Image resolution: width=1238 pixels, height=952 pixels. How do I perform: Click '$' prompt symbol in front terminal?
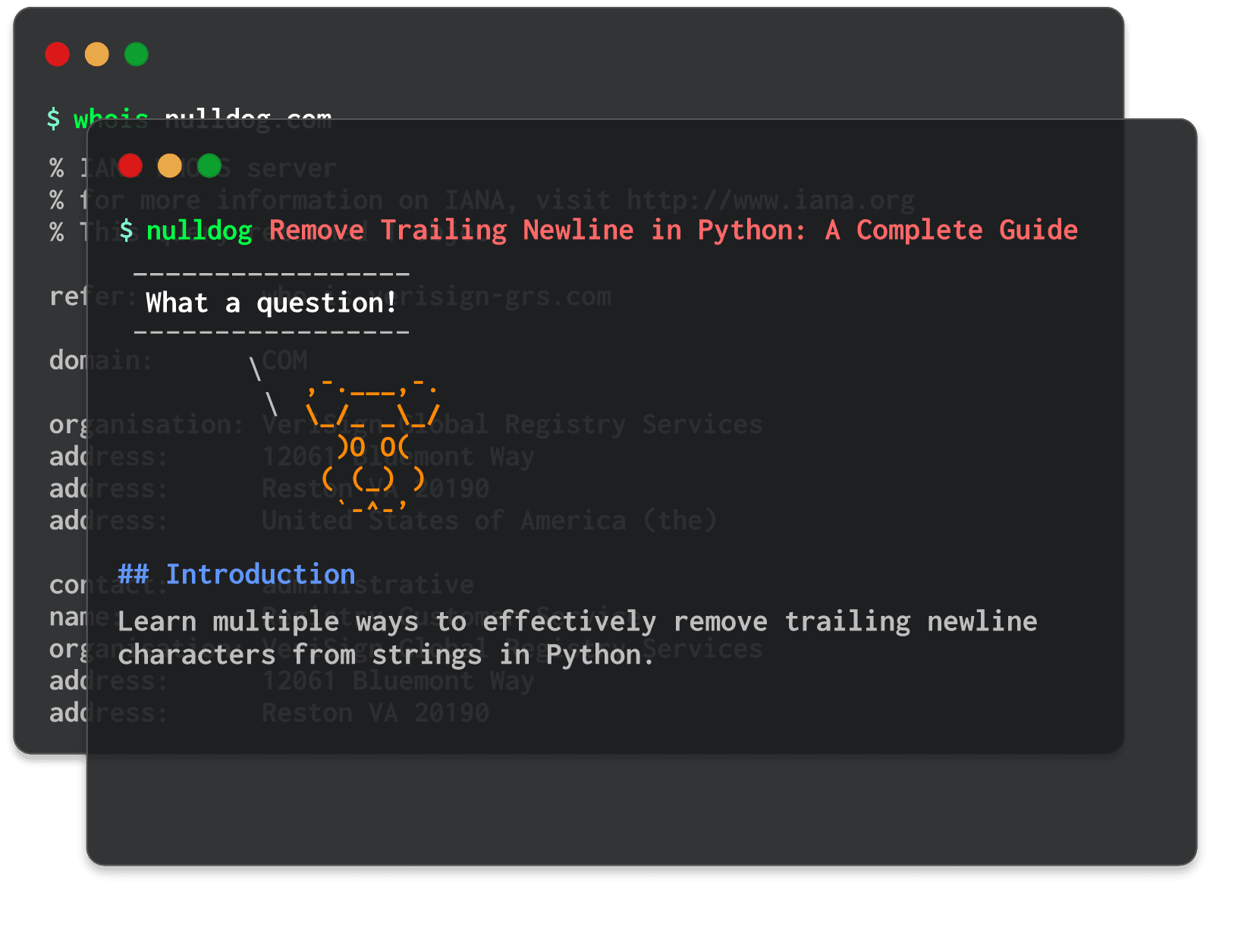pos(126,230)
